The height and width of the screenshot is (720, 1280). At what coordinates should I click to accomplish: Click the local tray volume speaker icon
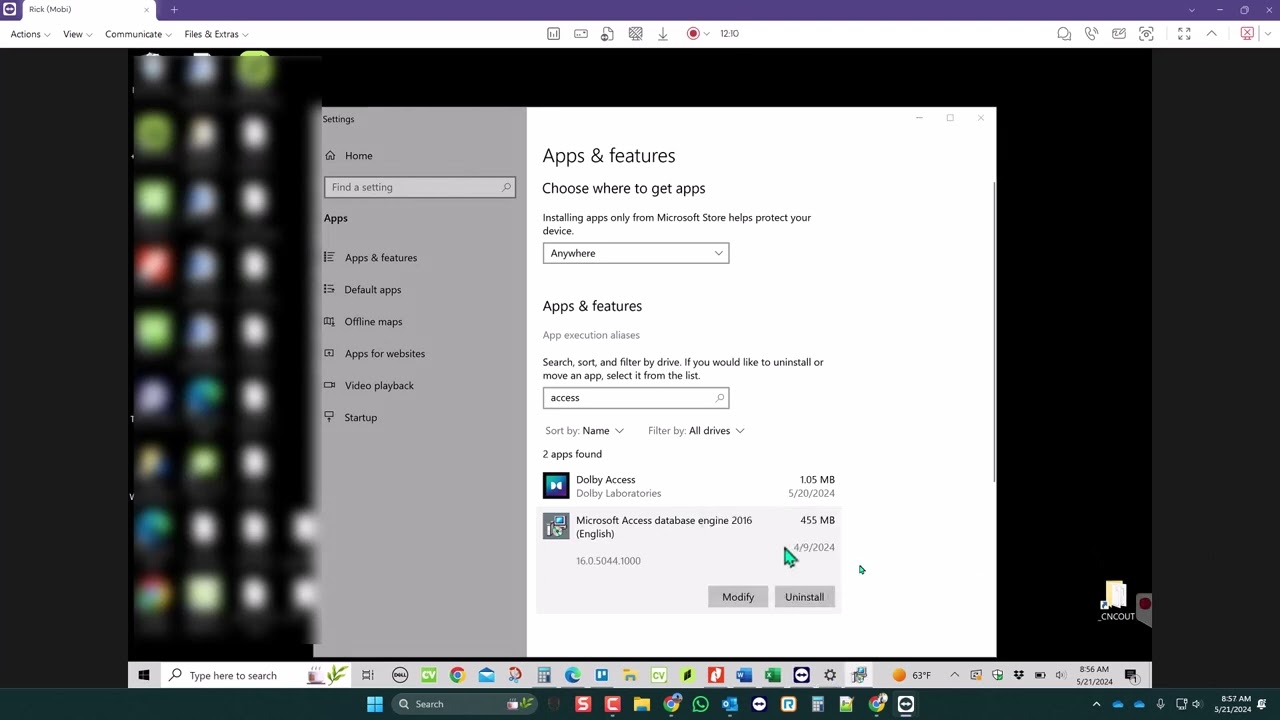[x=1196, y=705]
